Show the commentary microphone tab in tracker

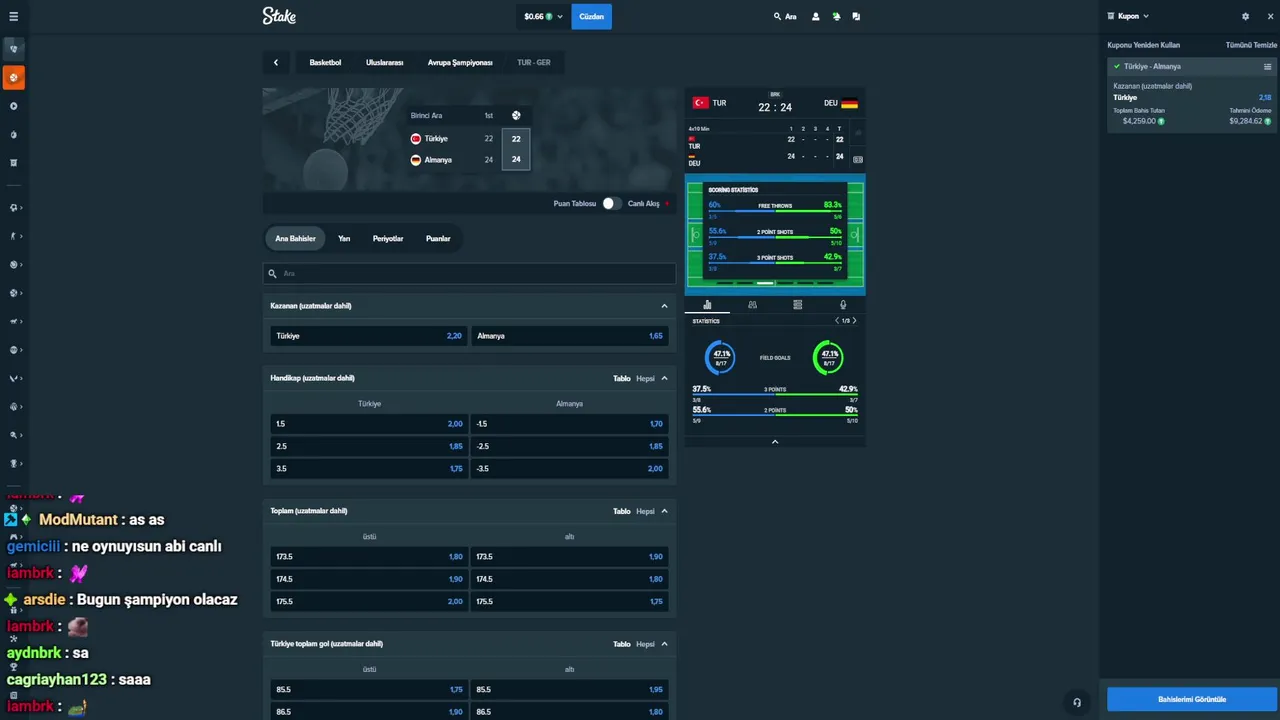tap(843, 305)
